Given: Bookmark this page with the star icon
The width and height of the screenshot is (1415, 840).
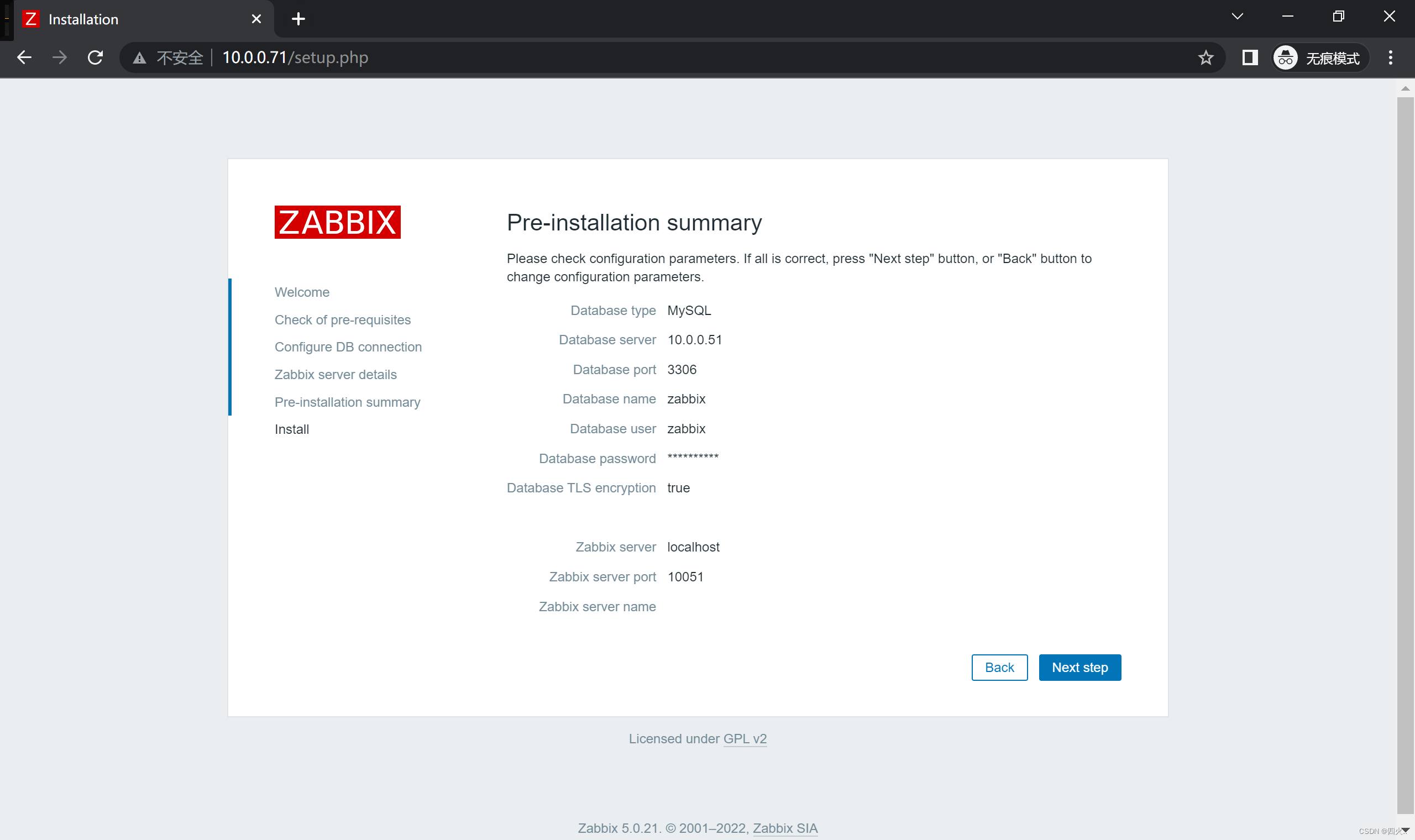Looking at the screenshot, I should coord(1206,57).
